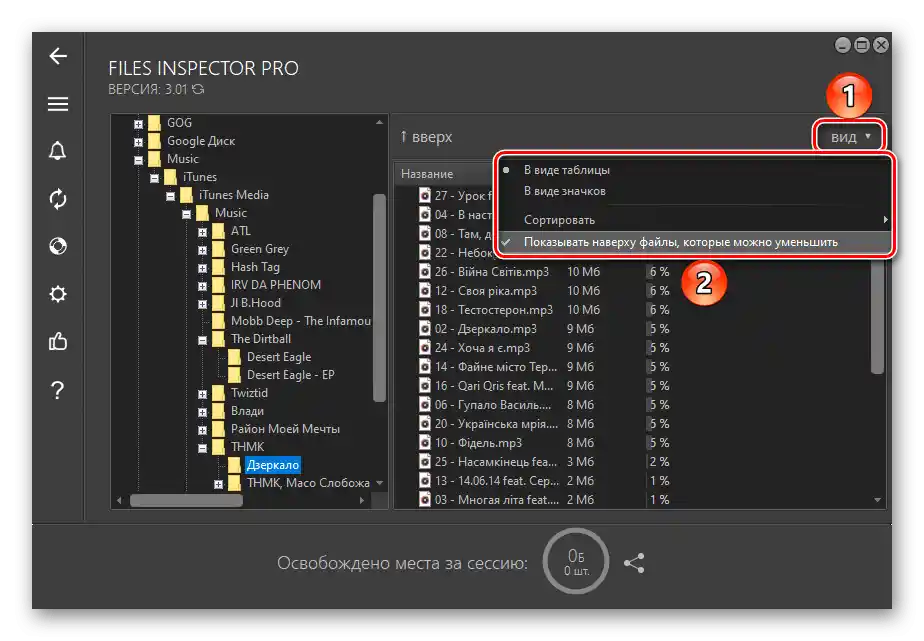Select JI B.Hood folder
Image resolution: width=924 pixels, height=641 pixels.
[x=256, y=303]
